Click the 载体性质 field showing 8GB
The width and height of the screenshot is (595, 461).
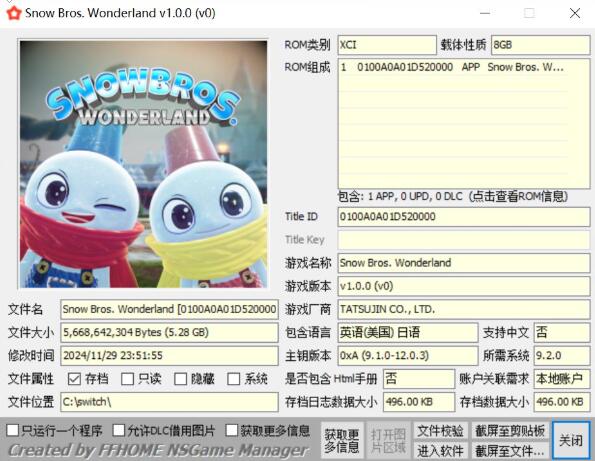[x=541, y=45]
